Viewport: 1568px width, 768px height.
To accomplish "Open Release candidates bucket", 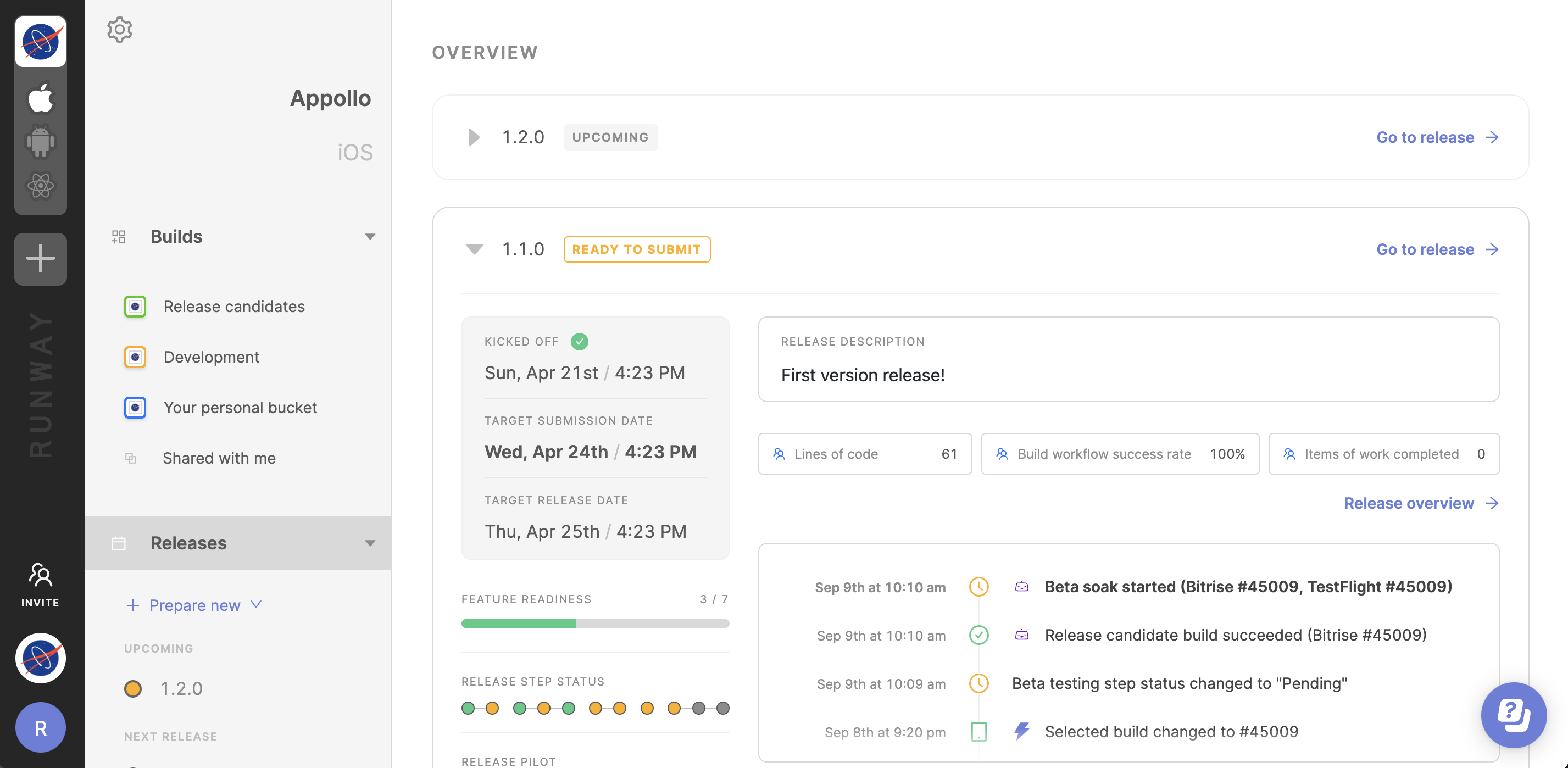I will tap(233, 306).
